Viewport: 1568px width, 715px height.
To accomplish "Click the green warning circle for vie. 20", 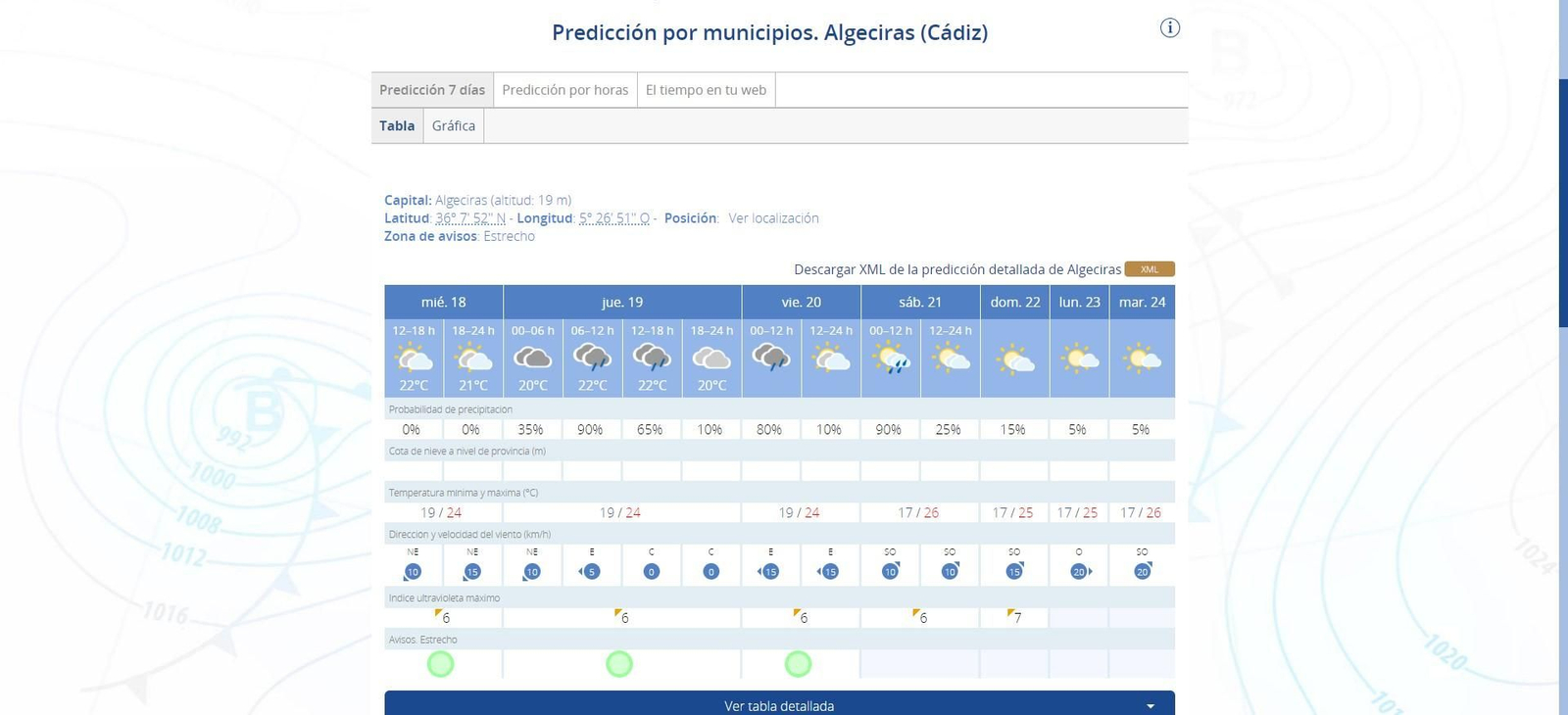I will pyautogui.click(x=799, y=664).
